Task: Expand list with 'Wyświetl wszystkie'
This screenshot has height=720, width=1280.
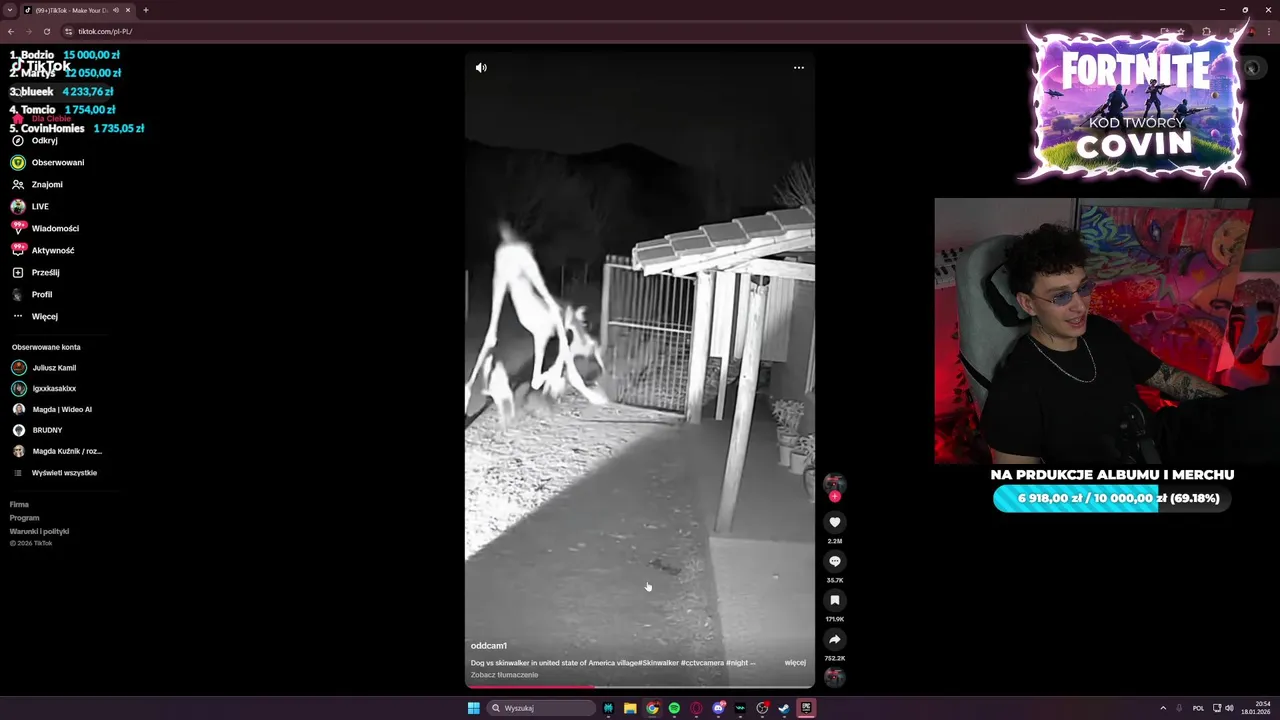Action: click(x=55, y=473)
